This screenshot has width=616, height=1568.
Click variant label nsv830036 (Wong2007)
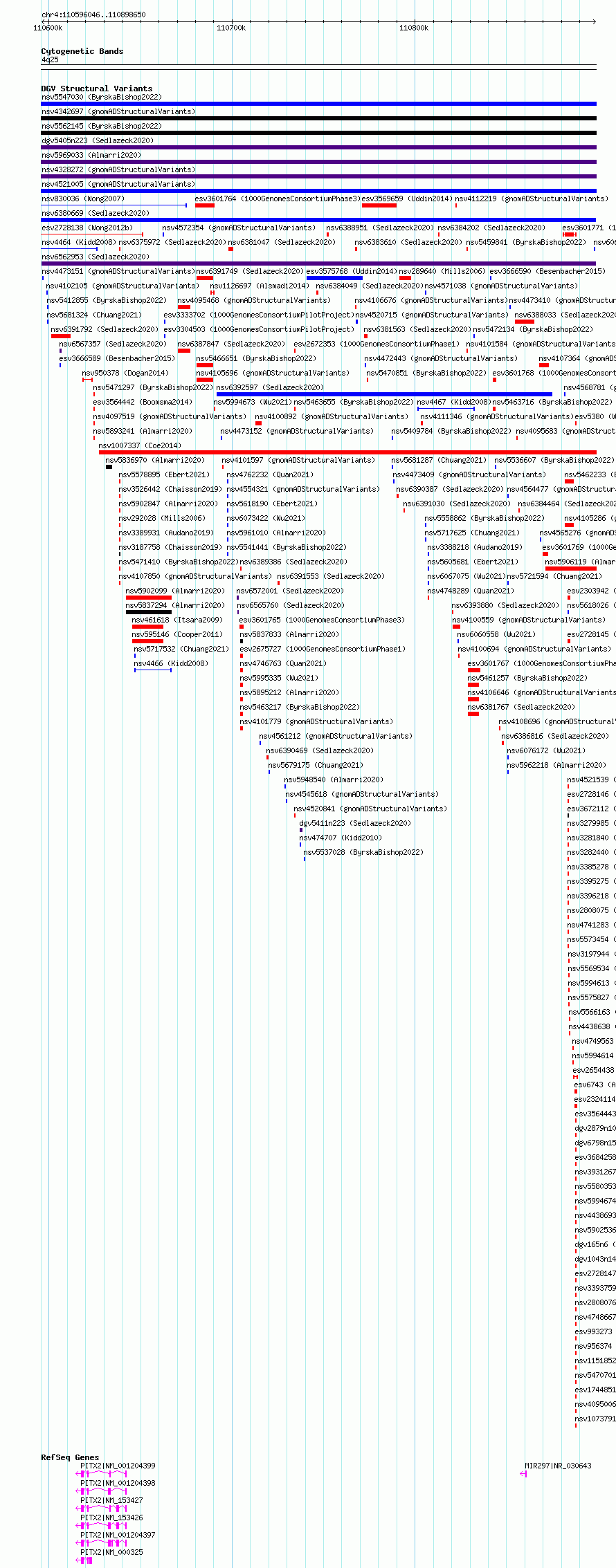[x=83, y=199]
